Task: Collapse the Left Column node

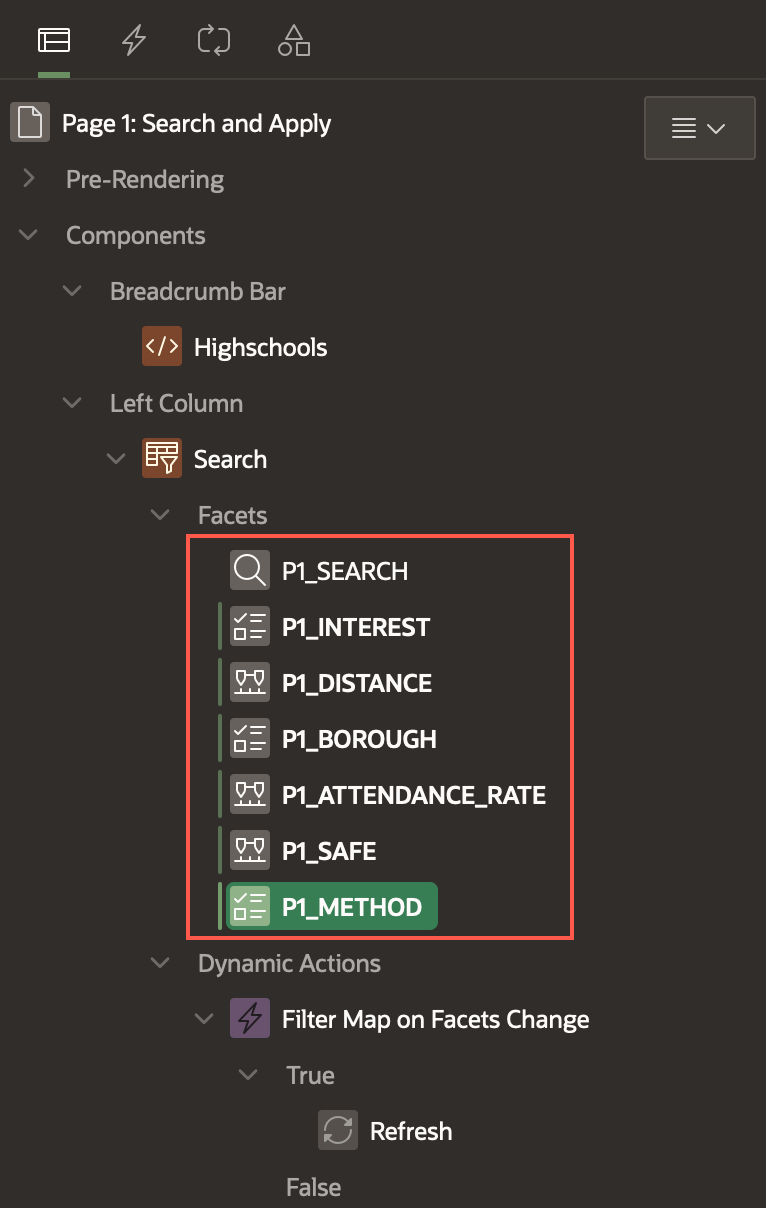Action: coord(73,404)
